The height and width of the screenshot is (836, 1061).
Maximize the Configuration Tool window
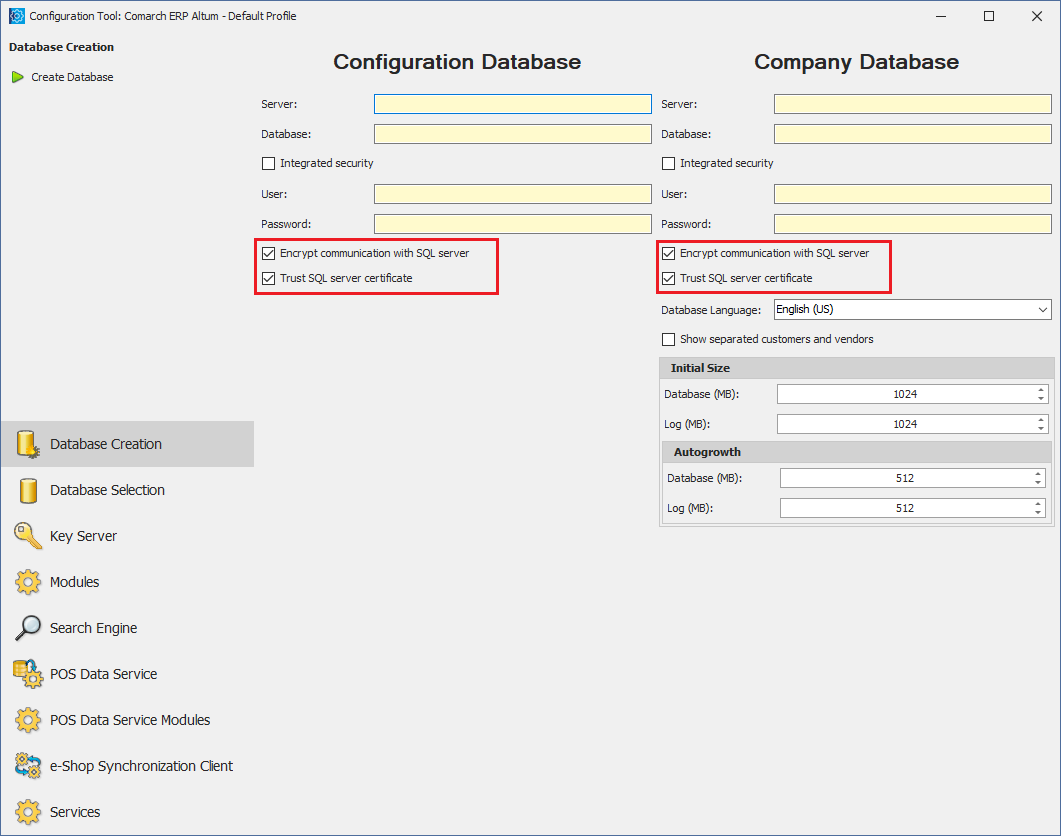tap(989, 16)
